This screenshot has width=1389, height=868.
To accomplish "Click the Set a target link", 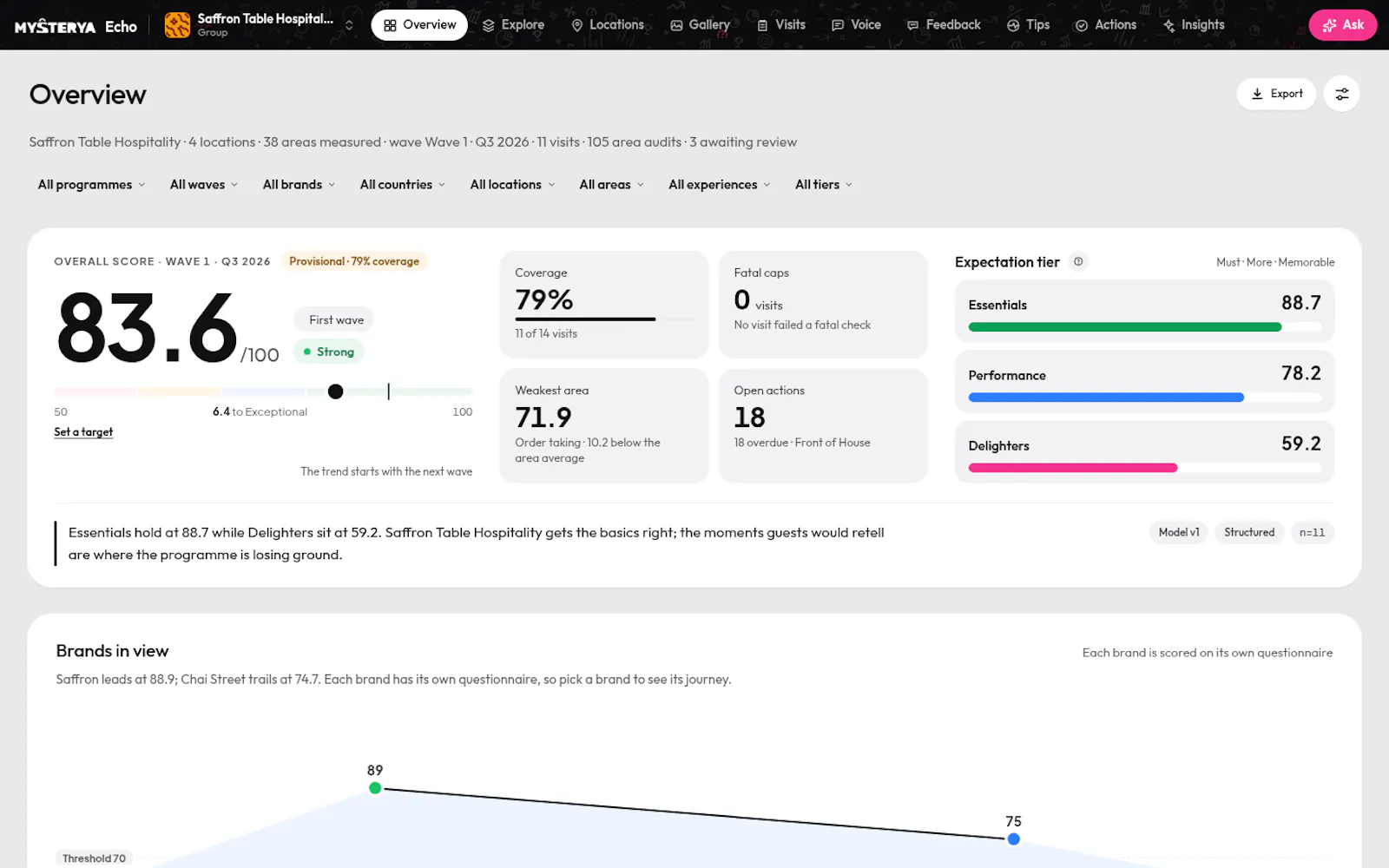I will (83, 432).
